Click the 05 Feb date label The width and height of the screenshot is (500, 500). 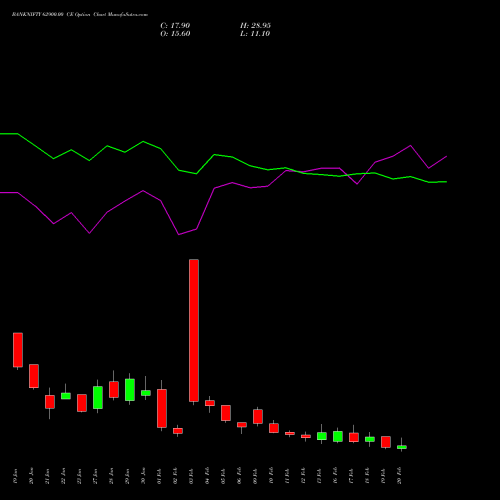[x=223, y=476]
